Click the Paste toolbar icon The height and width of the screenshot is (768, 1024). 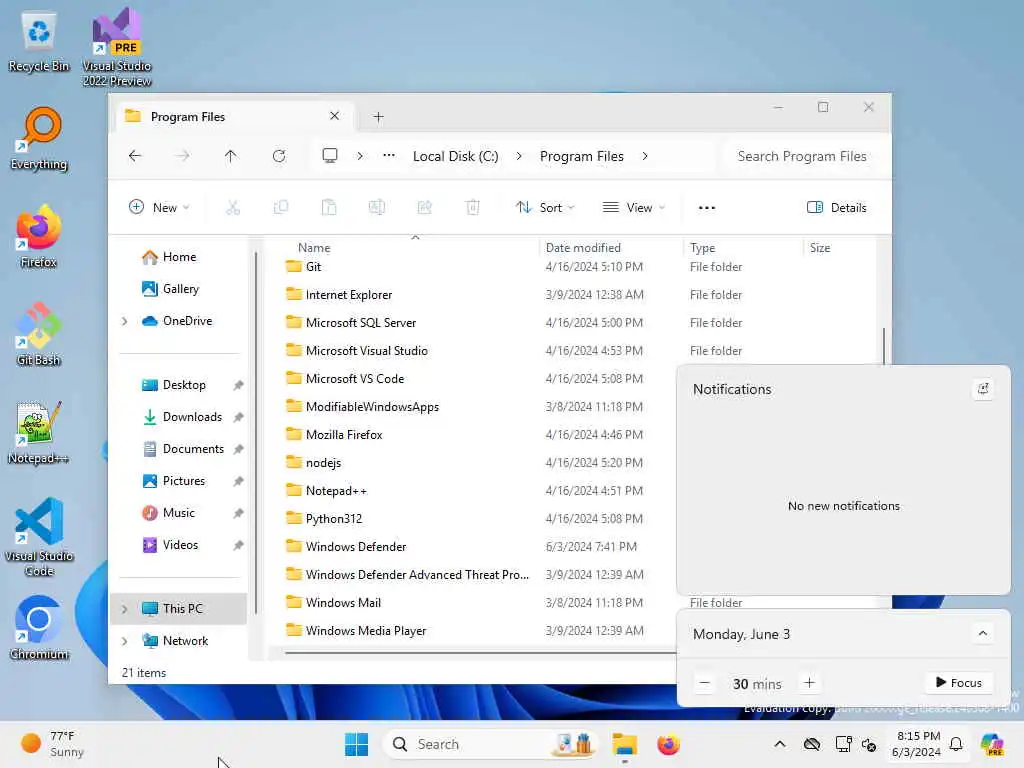(328, 208)
